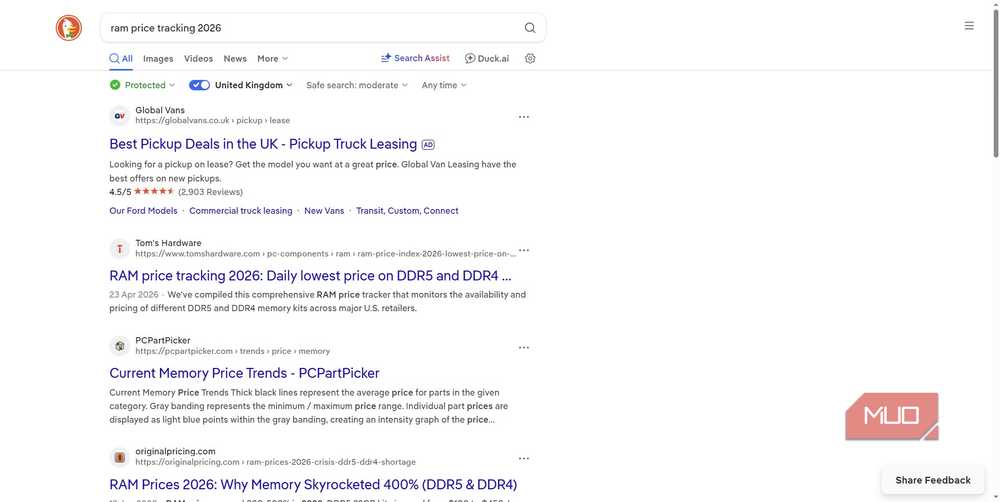Viewport: 1000px width, 502px height.
Task: Expand the United Kingdom region dropdown
Action: 253,85
